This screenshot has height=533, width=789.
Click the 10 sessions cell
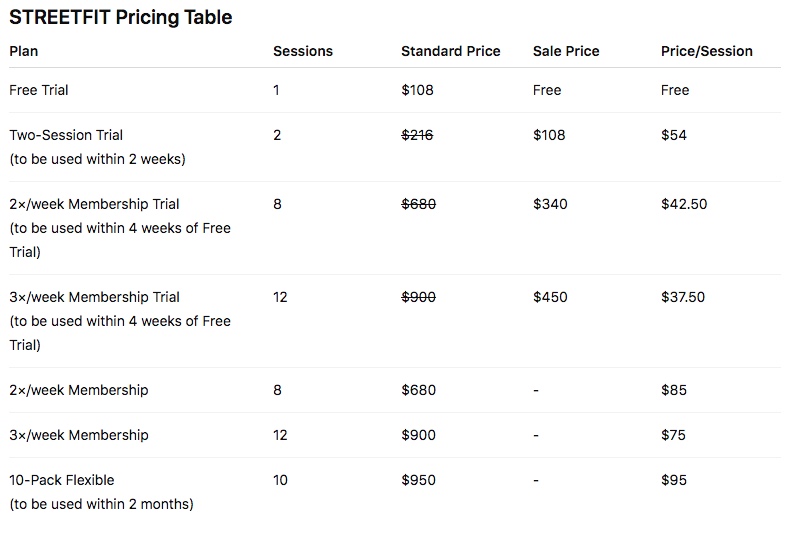280,480
